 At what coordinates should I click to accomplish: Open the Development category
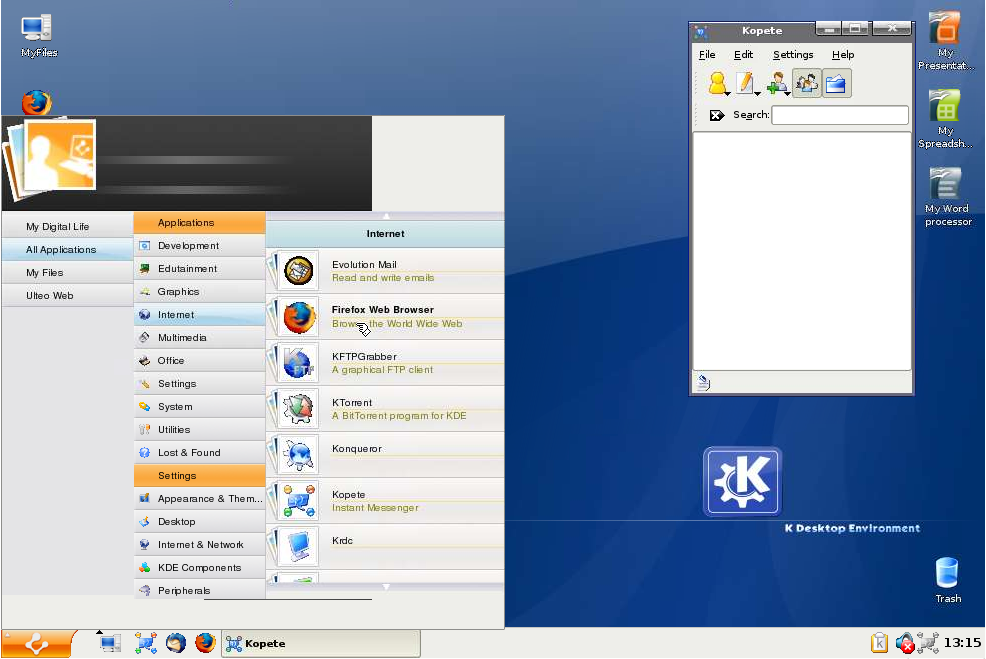199,246
